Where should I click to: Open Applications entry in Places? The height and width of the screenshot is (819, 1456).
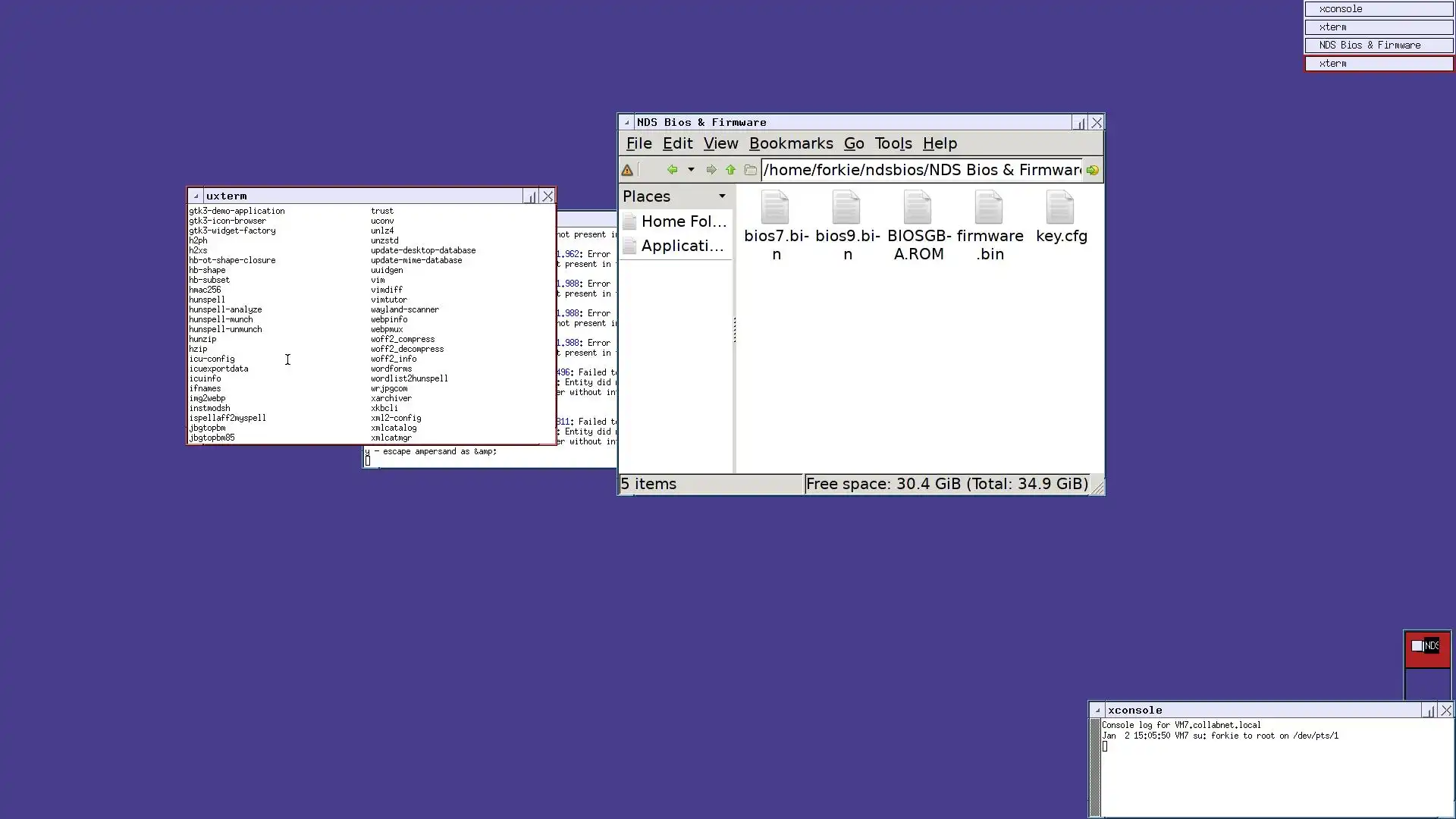(x=681, y=246)
